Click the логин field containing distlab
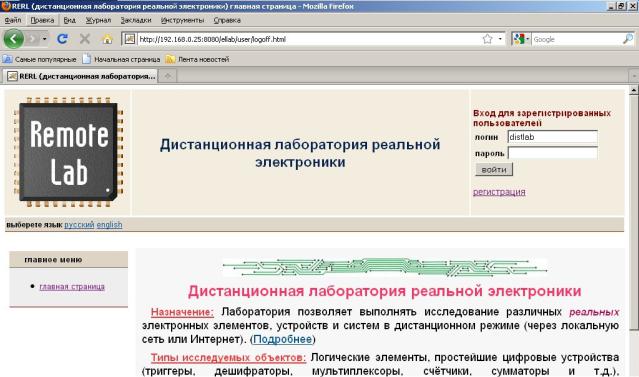Screen dimensions: 639x377 [x=552, y=137]
